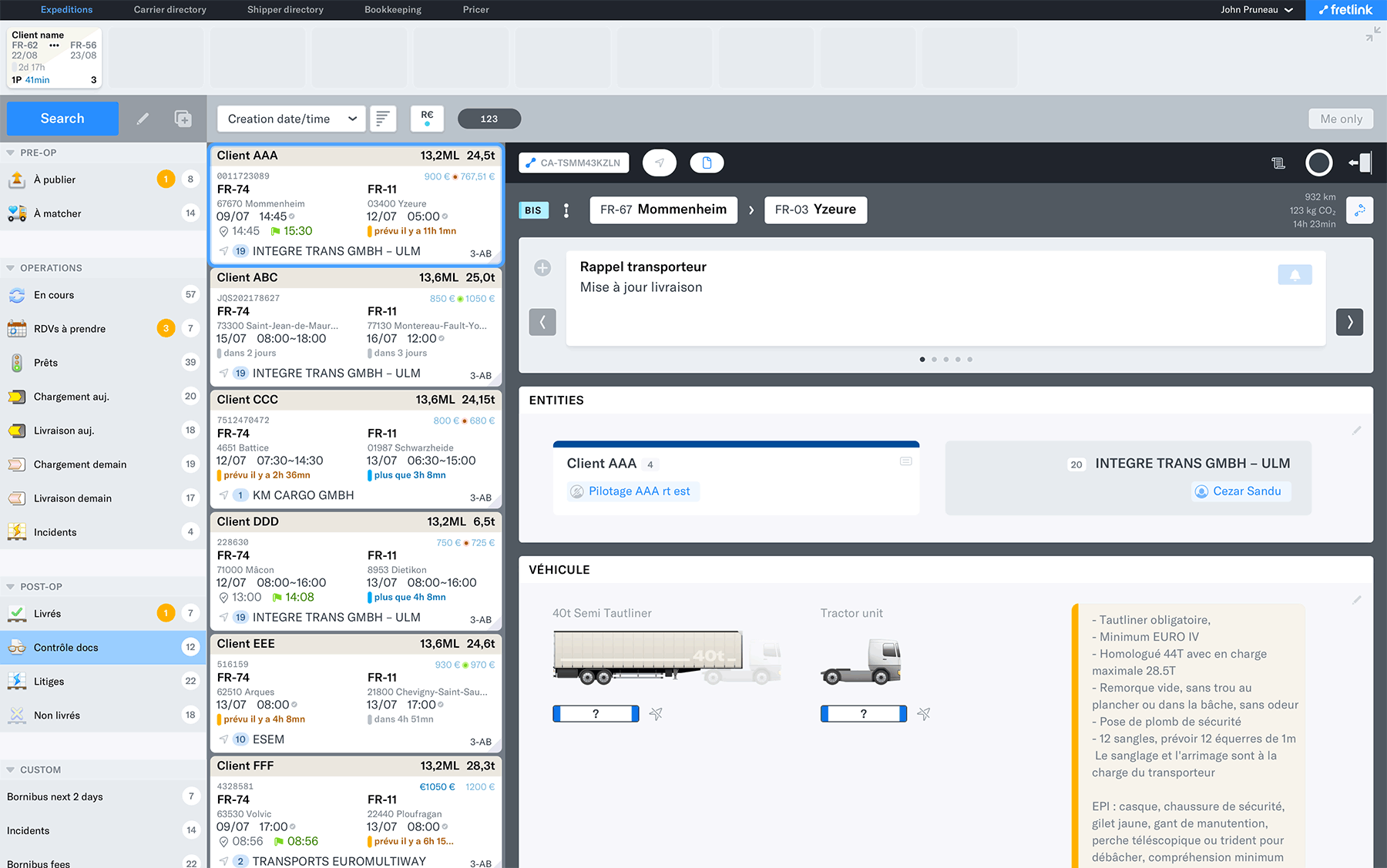1387x868 pixels.
Task: Select the Client DDD shipment card
Action: [x=355, y=571]
